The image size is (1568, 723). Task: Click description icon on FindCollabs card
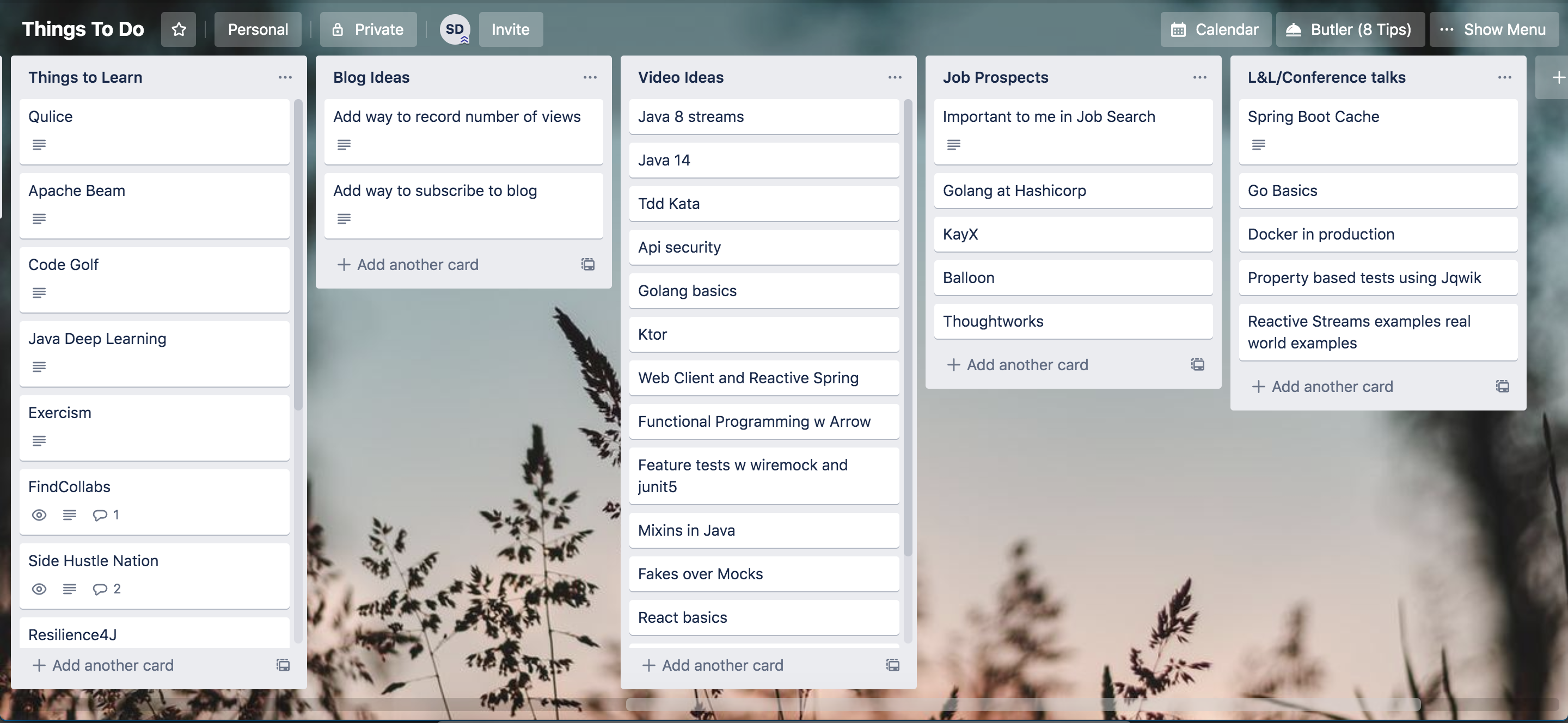(69, 515)
